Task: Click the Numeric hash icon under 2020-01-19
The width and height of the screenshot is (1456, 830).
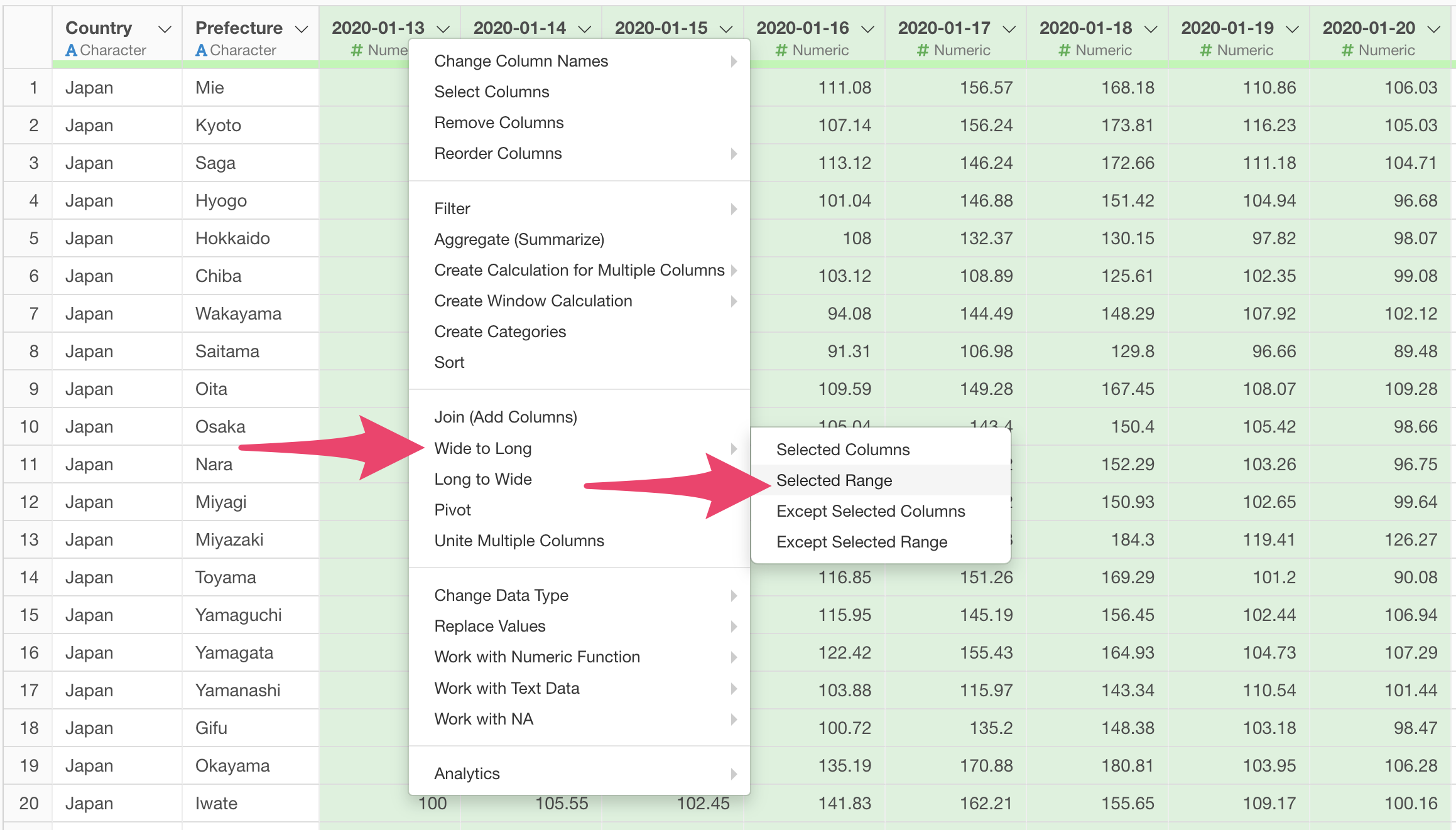Action: [x=1205, y=50]
